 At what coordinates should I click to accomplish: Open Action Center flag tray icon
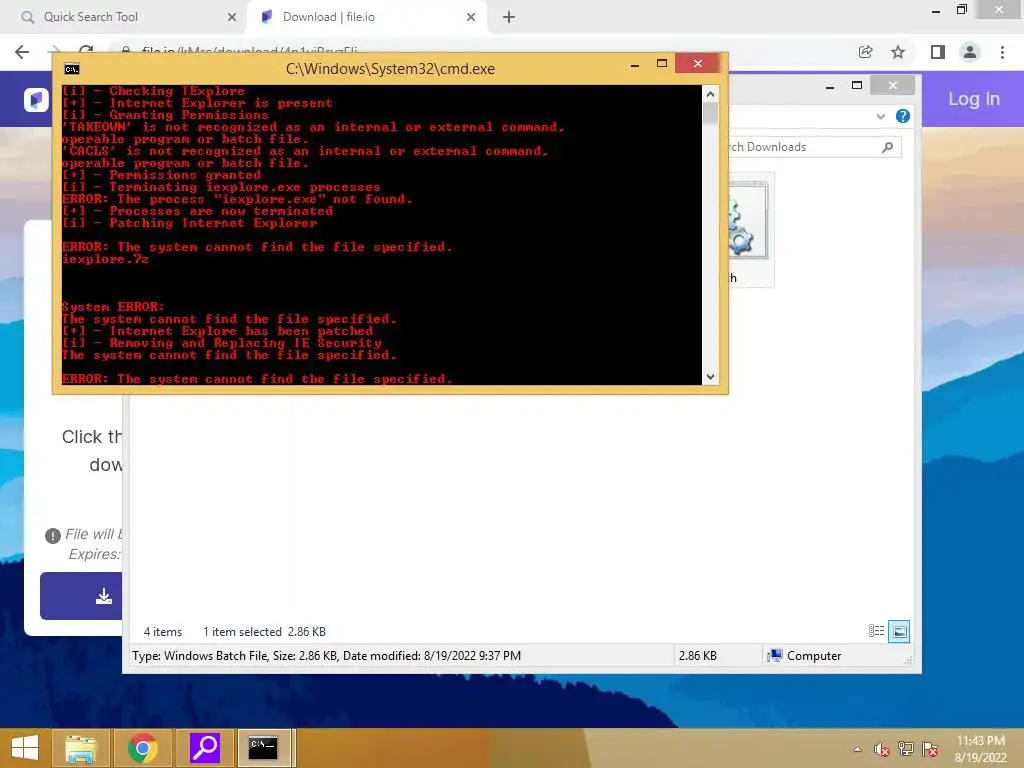click(x=930, y=749)
